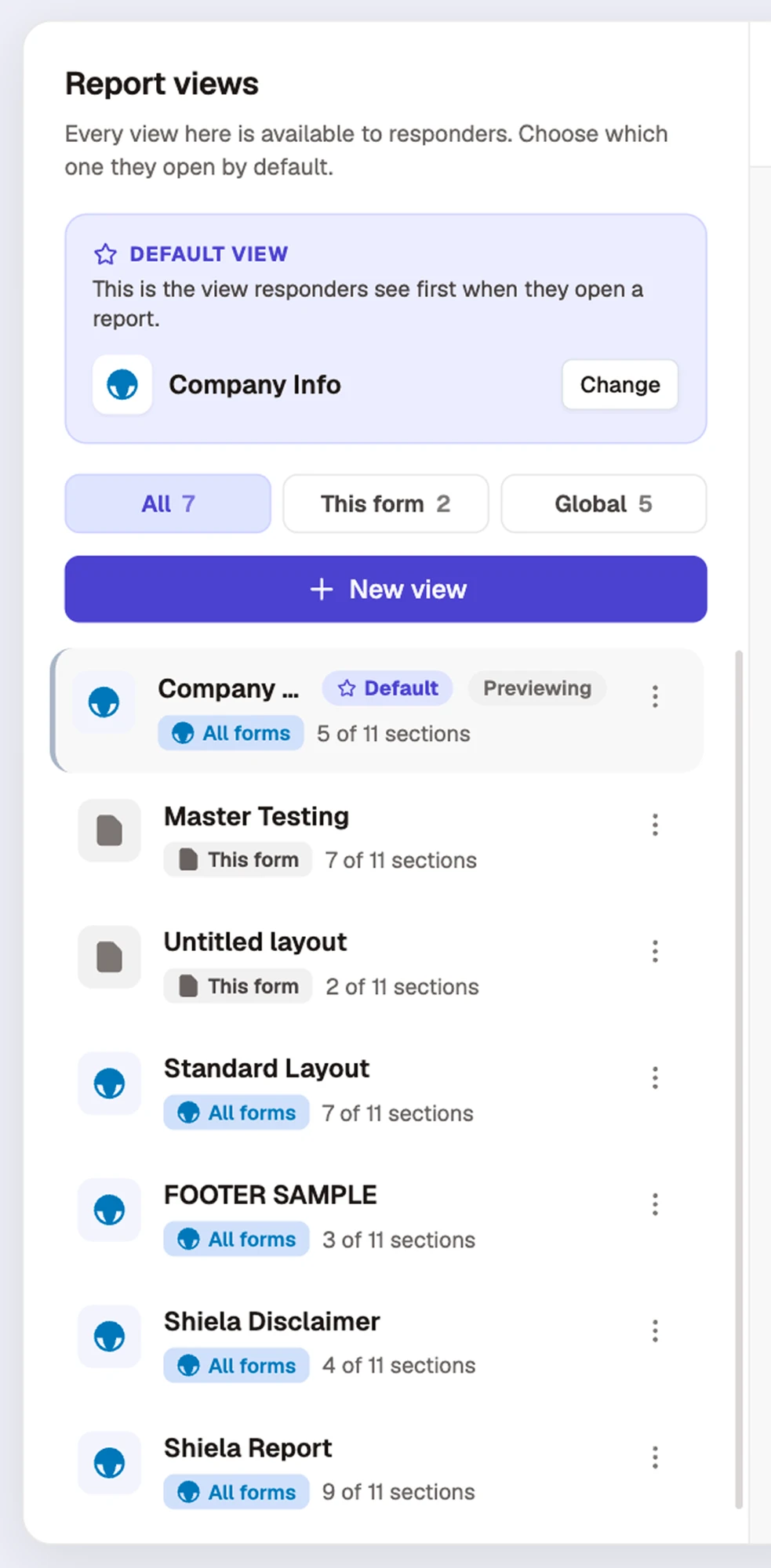Click the globe icon for Shiela Disclaimer
The height and width of the screenshot is (1568, 771).
(x=109, y=1337)
